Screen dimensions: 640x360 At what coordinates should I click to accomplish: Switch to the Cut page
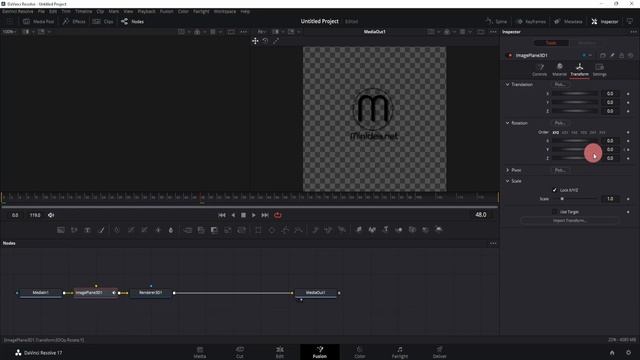tap(240, 352)
